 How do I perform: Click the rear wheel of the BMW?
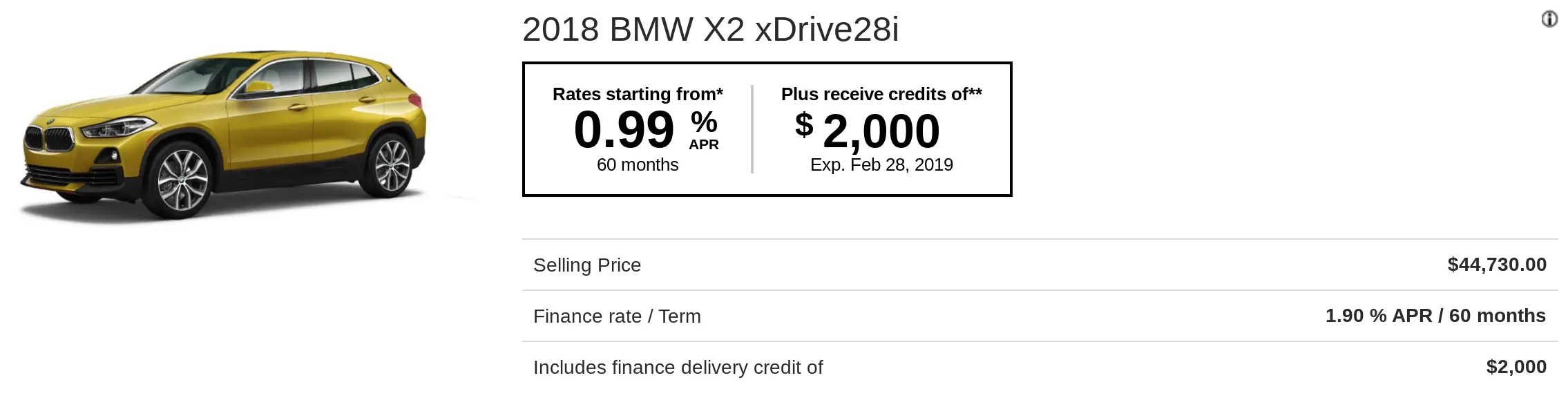point(391,164)
